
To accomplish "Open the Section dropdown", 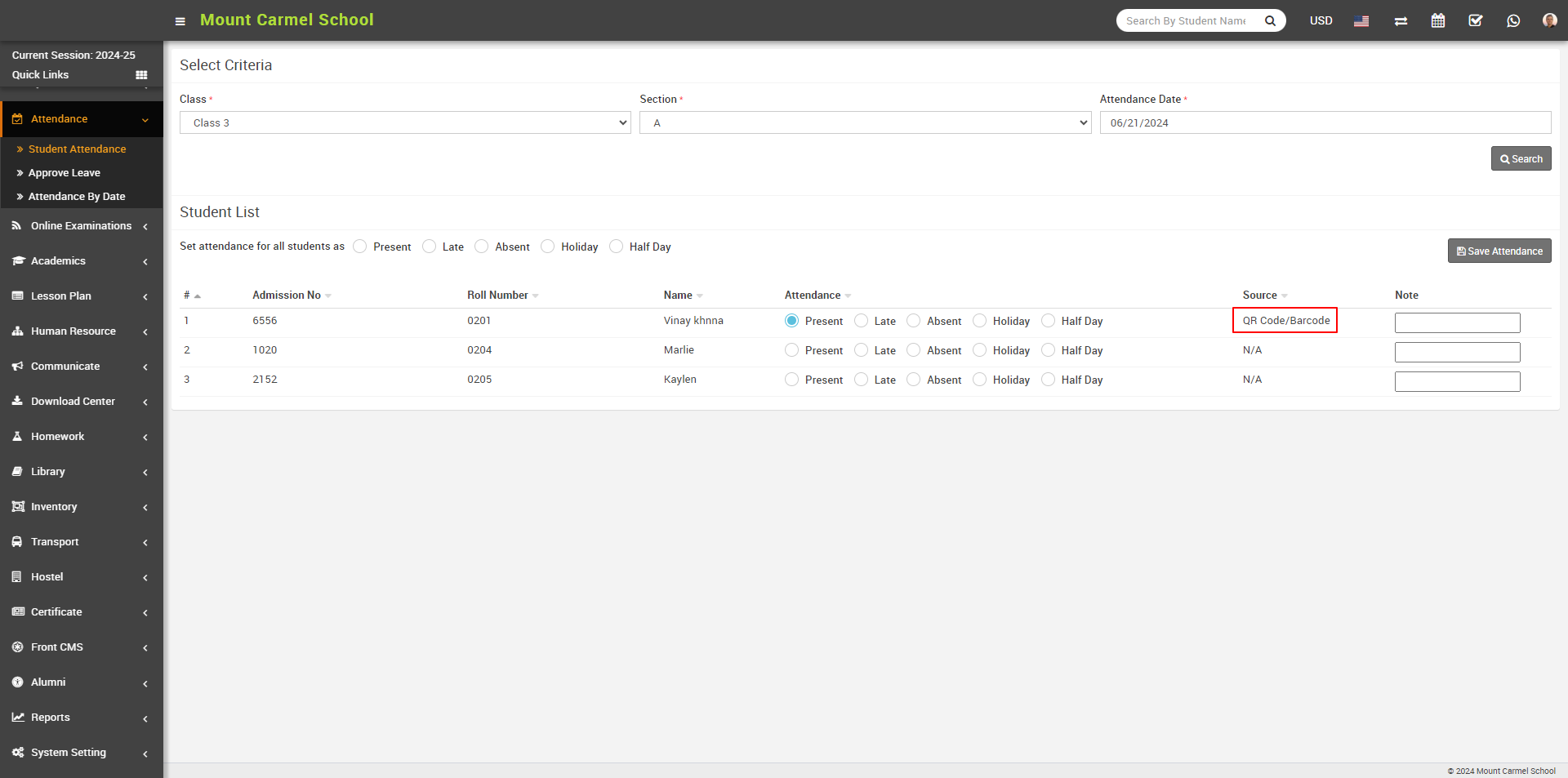I will pos(865,122).
